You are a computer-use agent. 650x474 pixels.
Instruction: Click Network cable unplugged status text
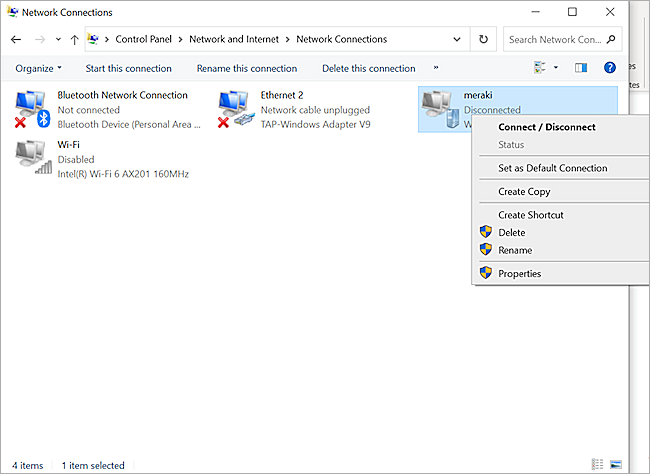315,110
